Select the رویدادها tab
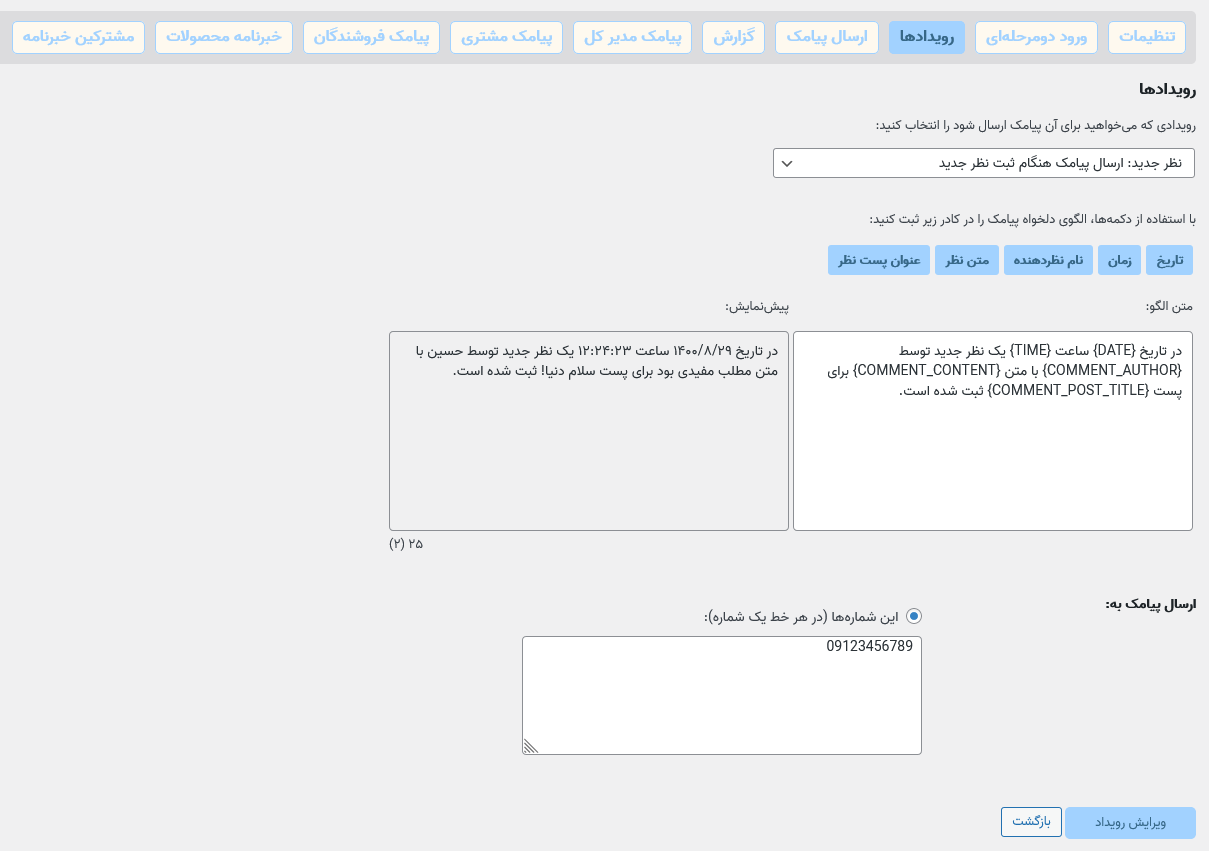Screen dimensions: 1209x851 [927, 38]
